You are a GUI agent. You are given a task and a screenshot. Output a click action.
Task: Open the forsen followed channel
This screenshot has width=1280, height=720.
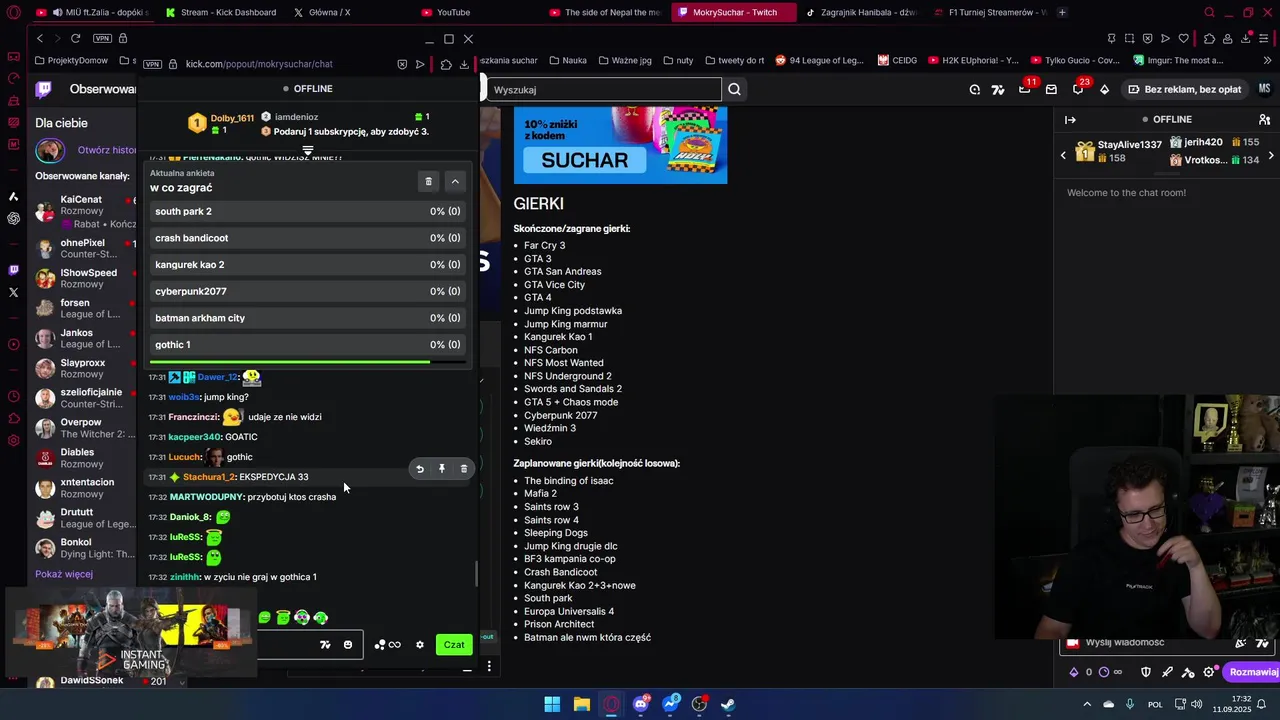(84, 309)
